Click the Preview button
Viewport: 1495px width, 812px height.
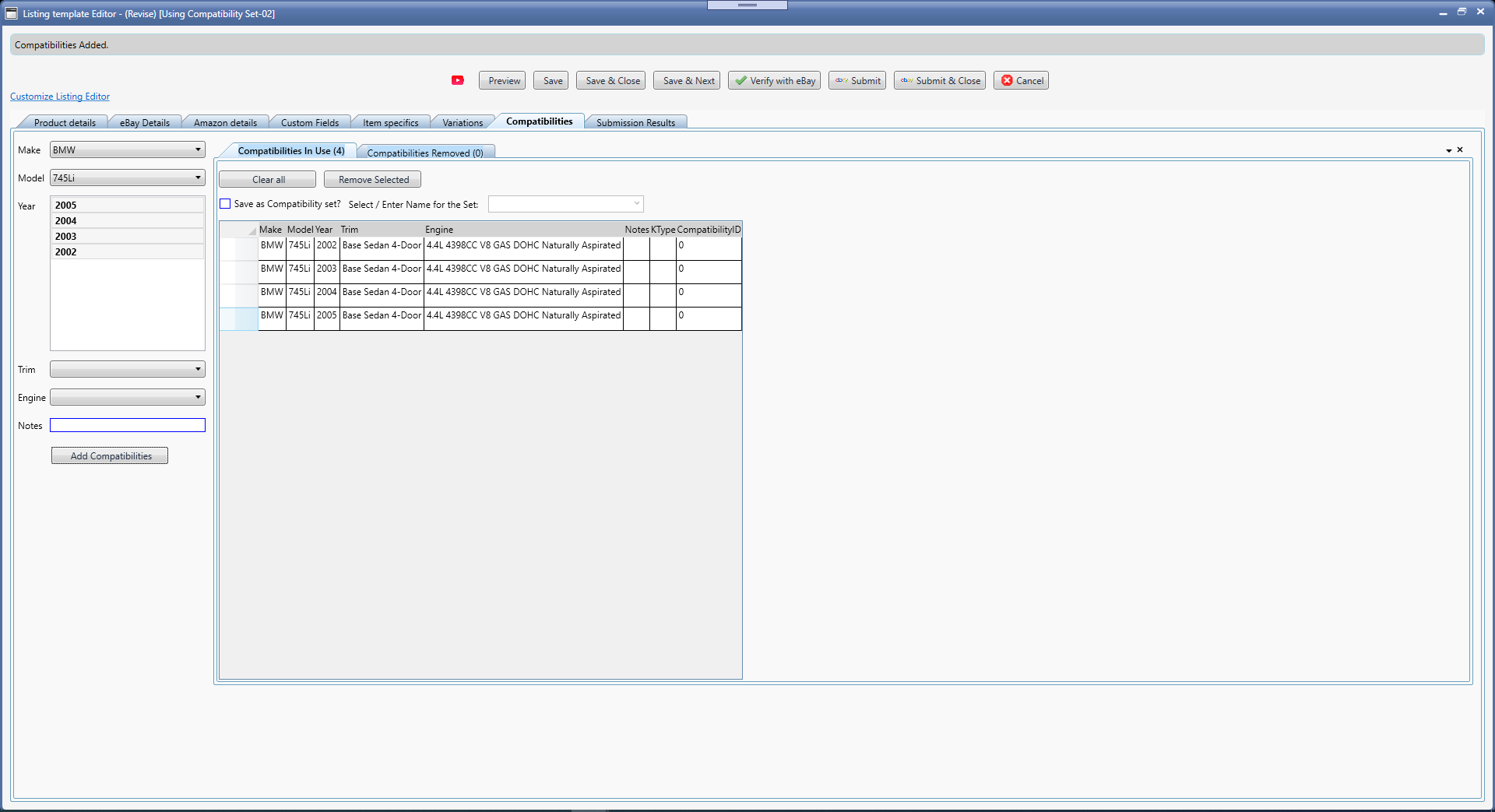tap(502, 80)
